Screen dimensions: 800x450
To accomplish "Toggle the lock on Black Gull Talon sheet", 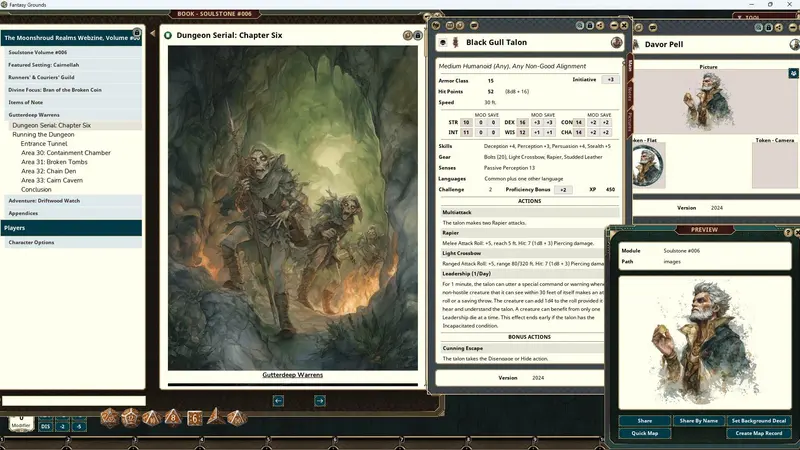I will pyautogui.click(x=590, y=26).
